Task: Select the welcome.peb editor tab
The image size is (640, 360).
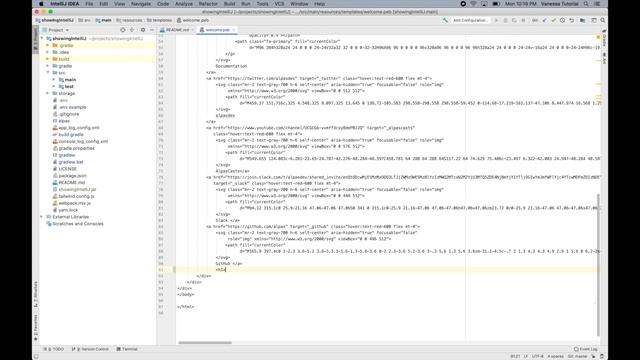Action: [218, 30]
